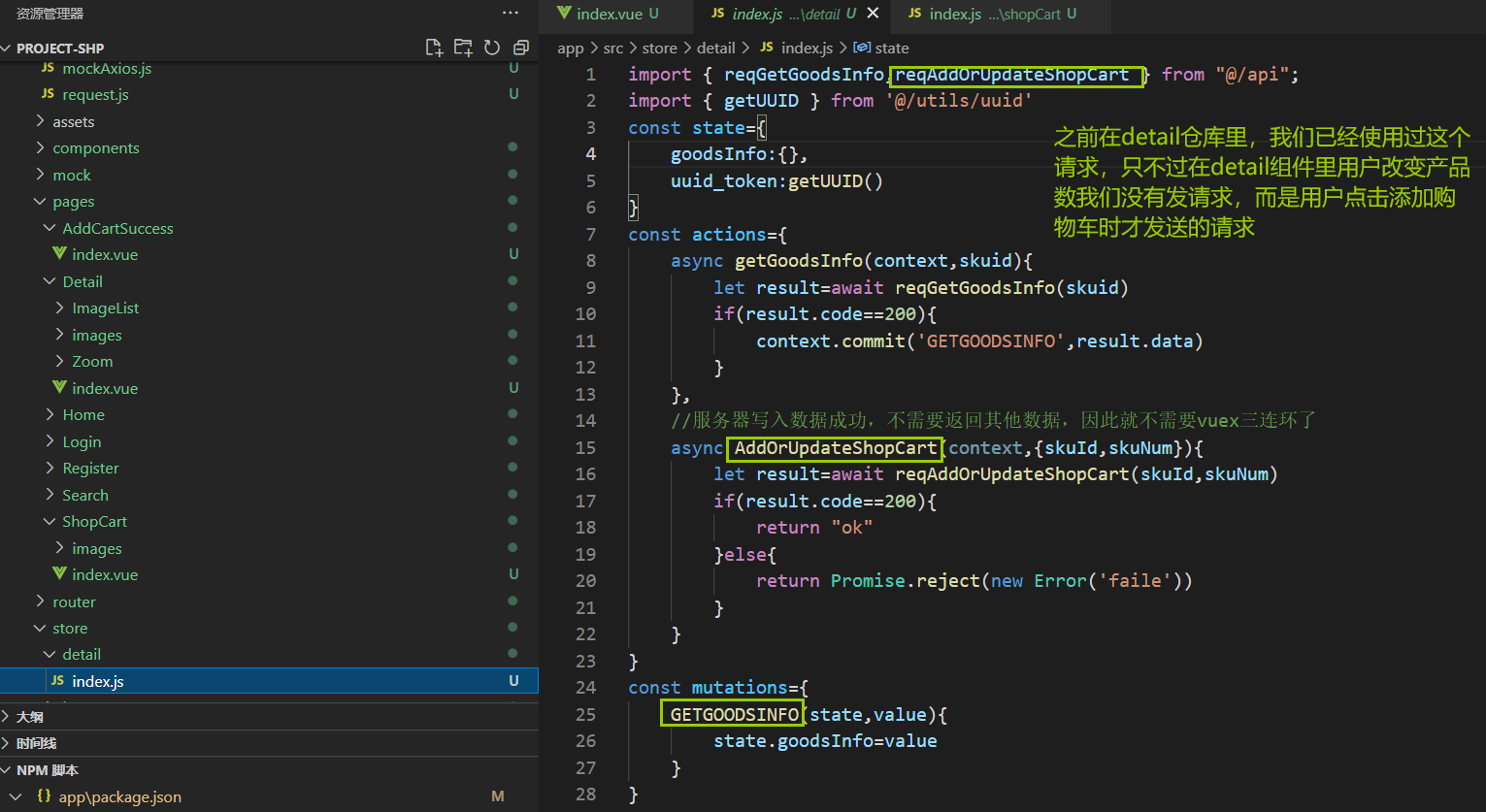
Task: Click line number 24 in the gutter
Action: 585,687
